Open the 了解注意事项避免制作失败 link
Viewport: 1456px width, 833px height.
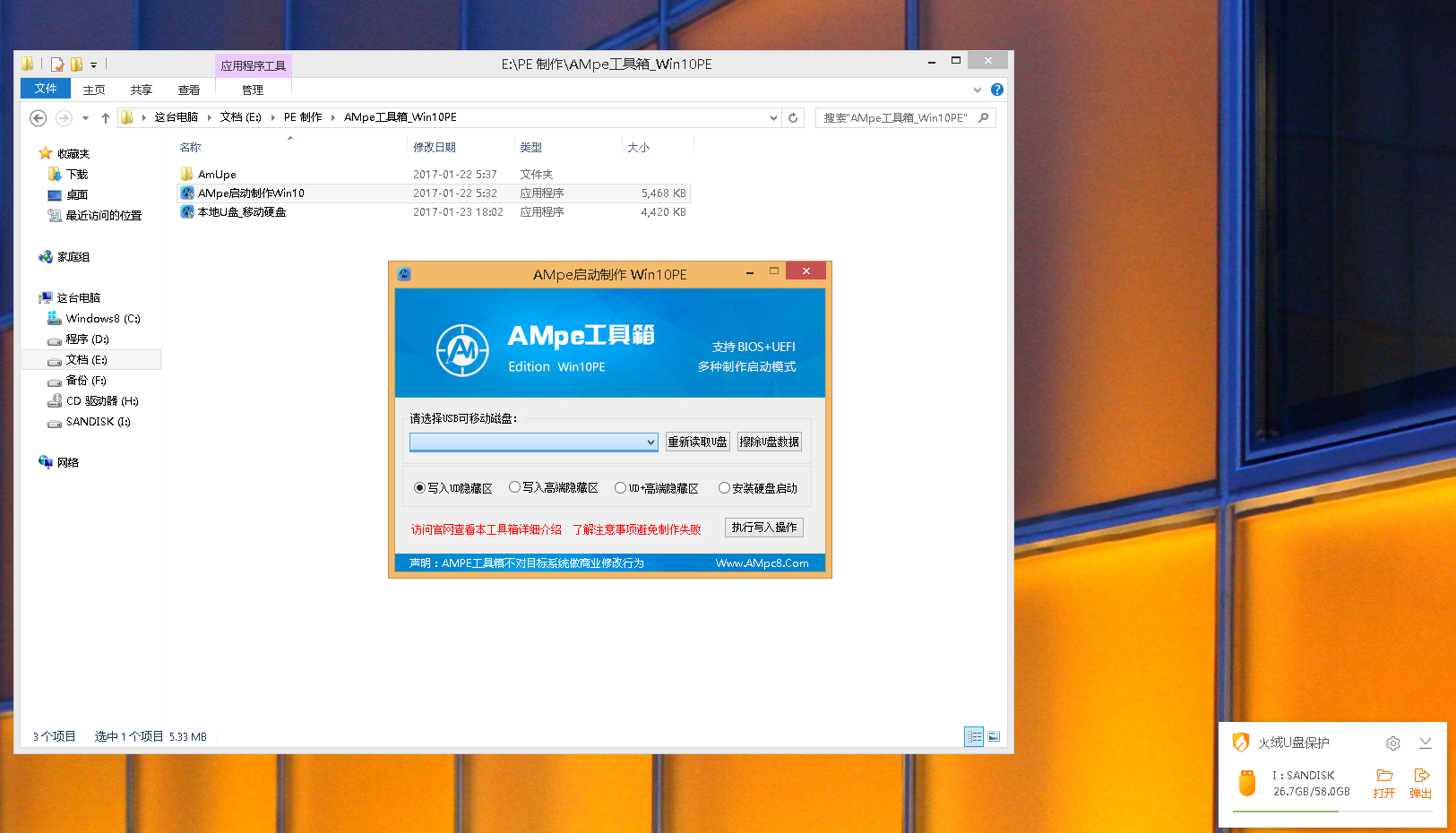pos(637,529)
